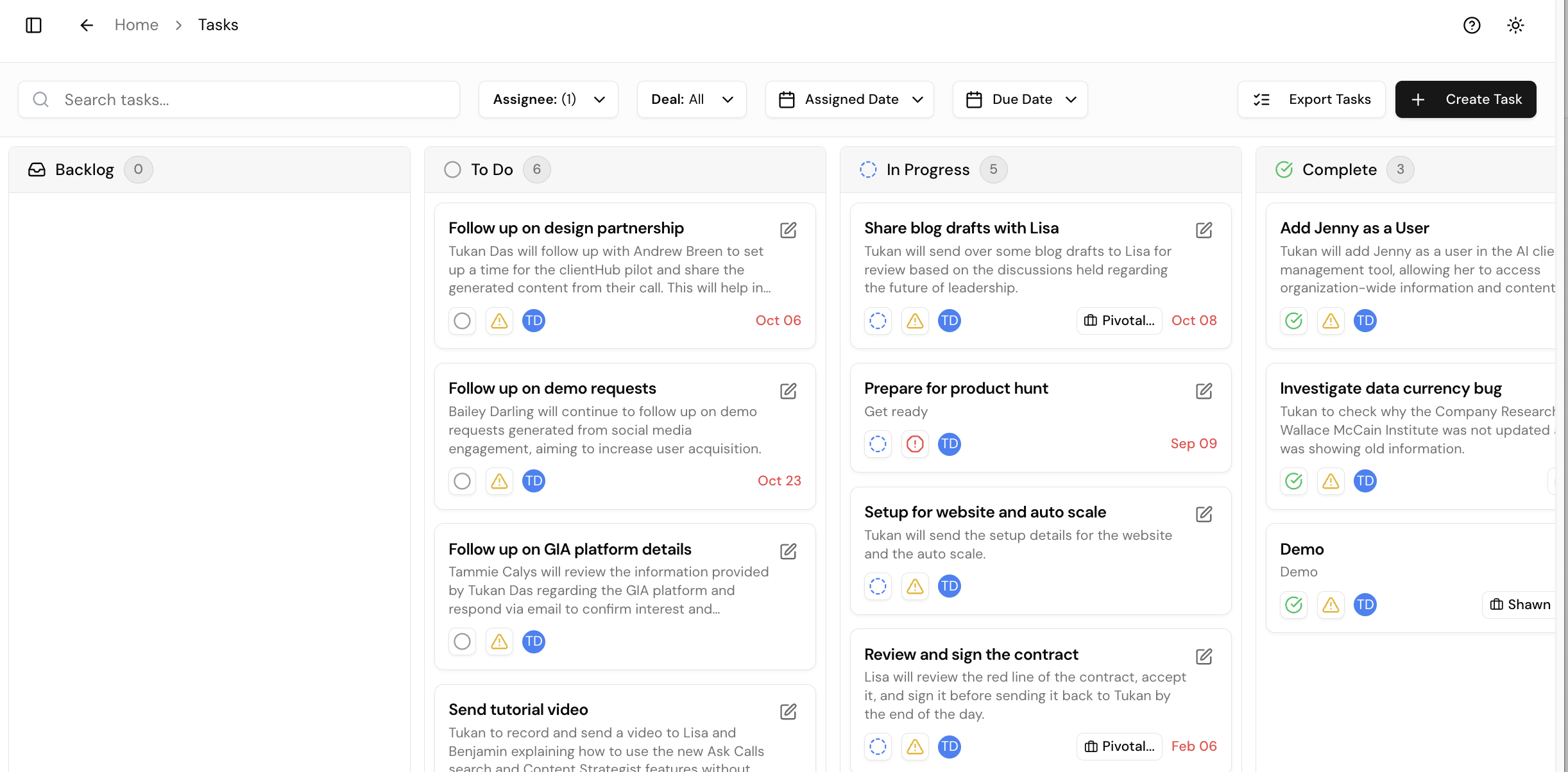Edit the 'Share blog drafts with Lisa' task
The width and height of the screenshot is (1568, 772).
[1204, 230]
